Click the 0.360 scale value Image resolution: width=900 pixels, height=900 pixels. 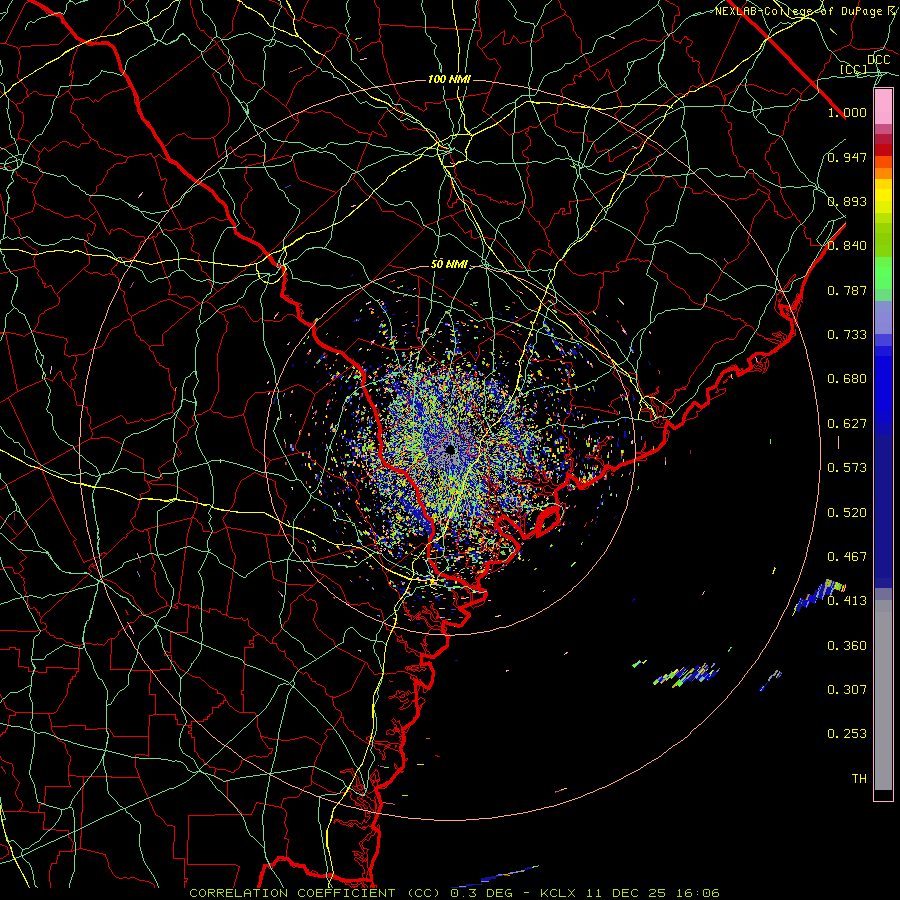coord(847,646)
